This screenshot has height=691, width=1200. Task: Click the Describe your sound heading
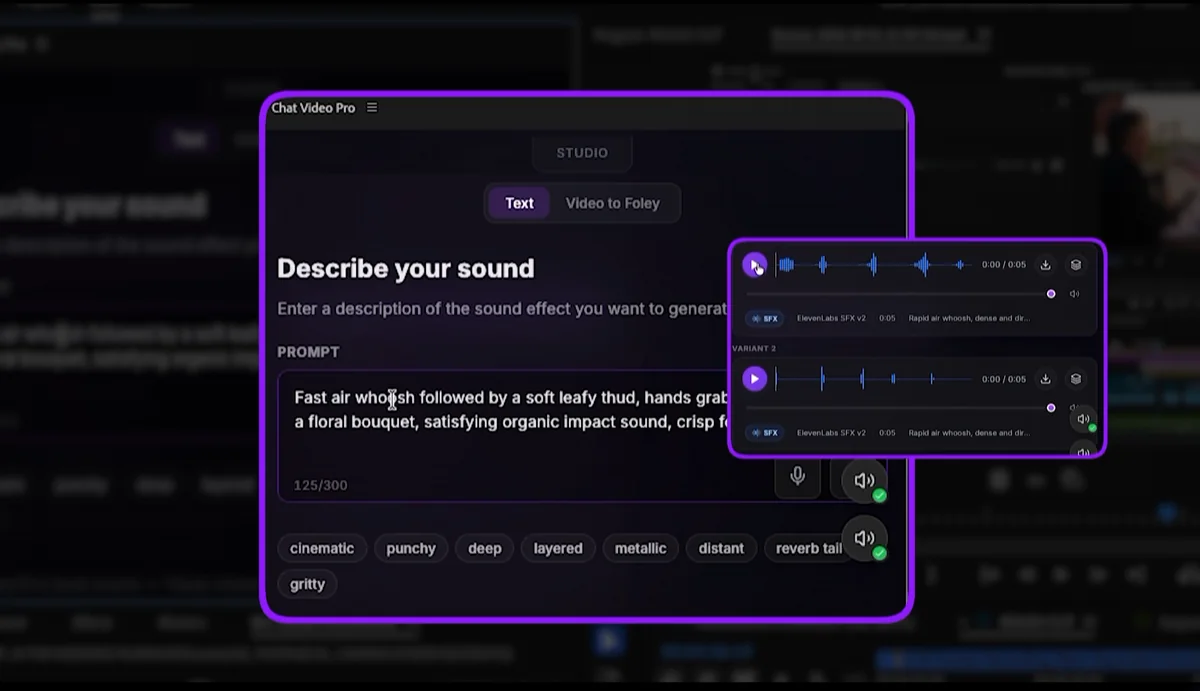click(x=405, y=268)
